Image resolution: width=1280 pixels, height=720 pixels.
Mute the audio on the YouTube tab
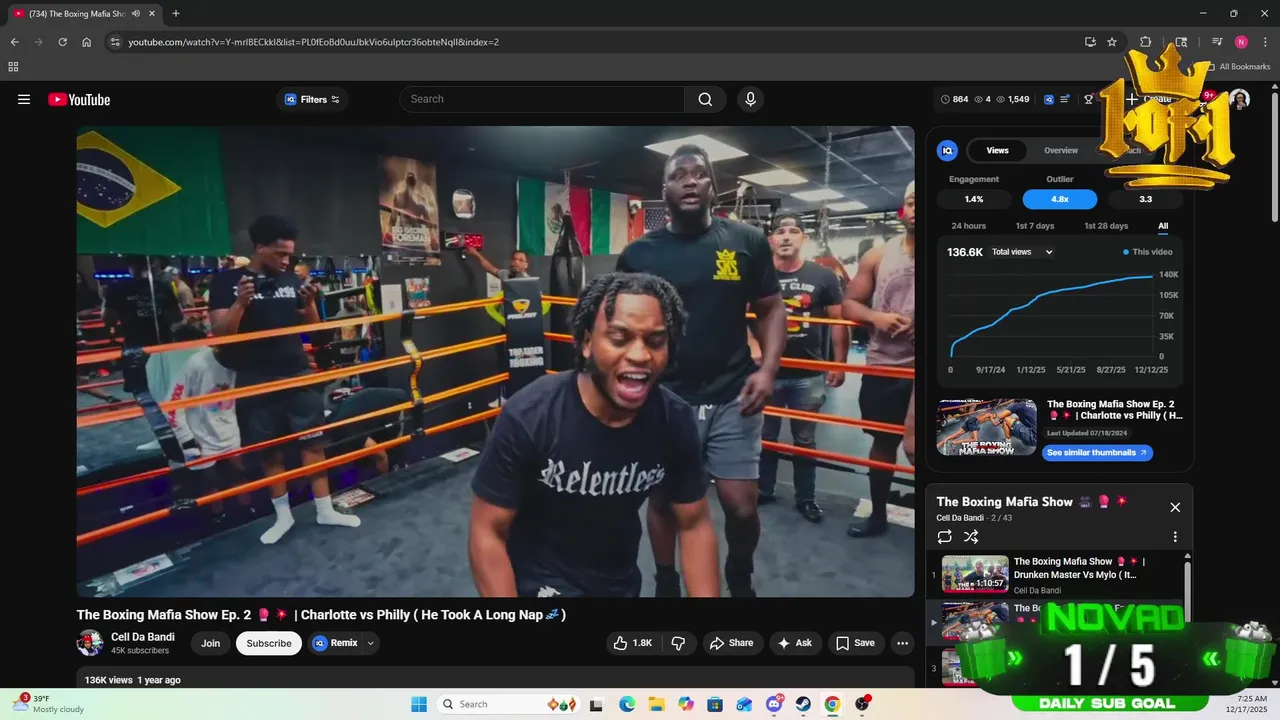pyautogui.click(x=135, y=13)
